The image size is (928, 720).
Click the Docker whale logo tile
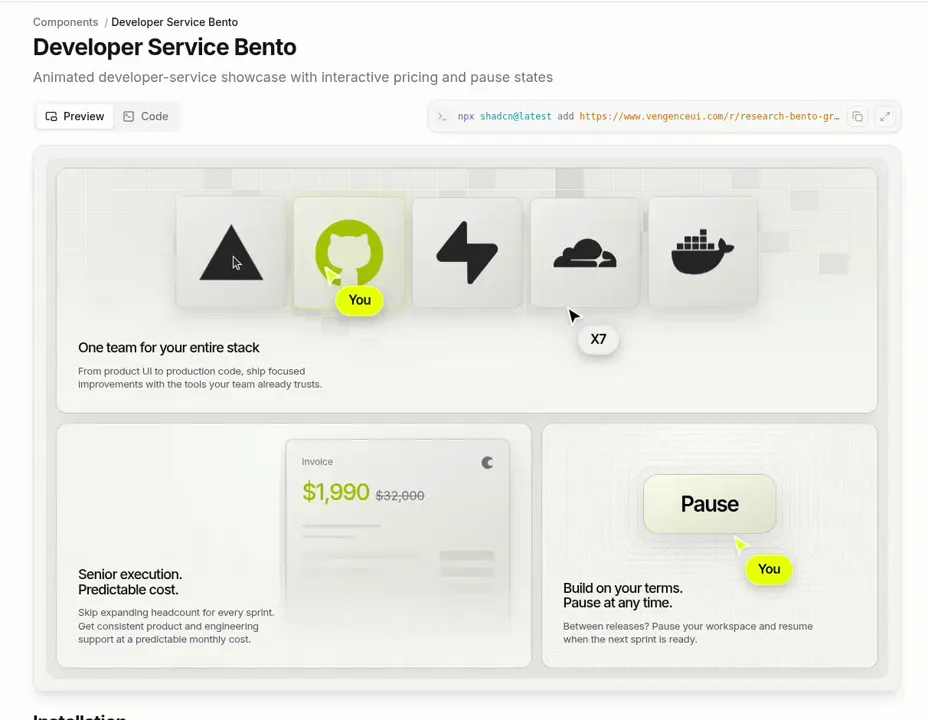(x=703, y=252)
